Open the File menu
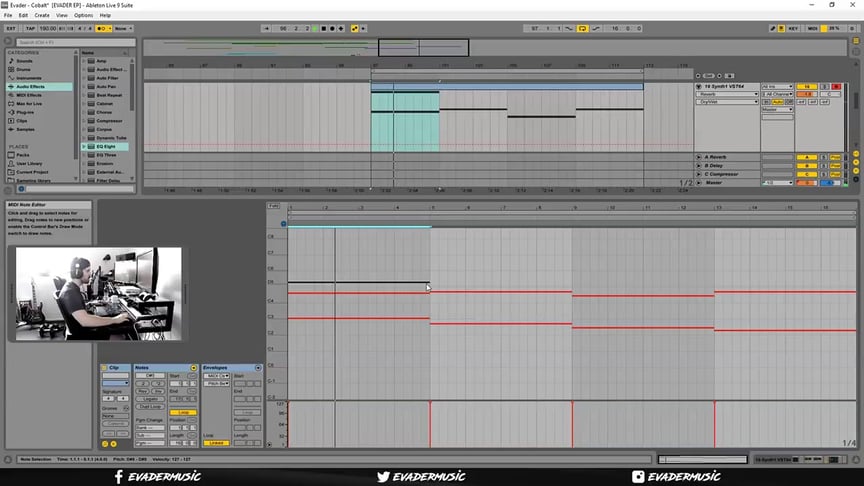The height and width of the screenshot is (486, 864). (8, 15)
